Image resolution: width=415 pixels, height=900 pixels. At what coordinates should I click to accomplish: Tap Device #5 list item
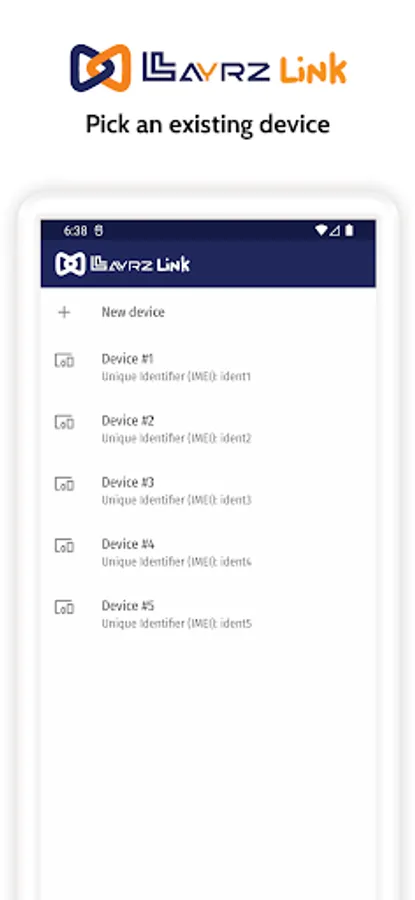pyautogui.click(x=208, y=614)
